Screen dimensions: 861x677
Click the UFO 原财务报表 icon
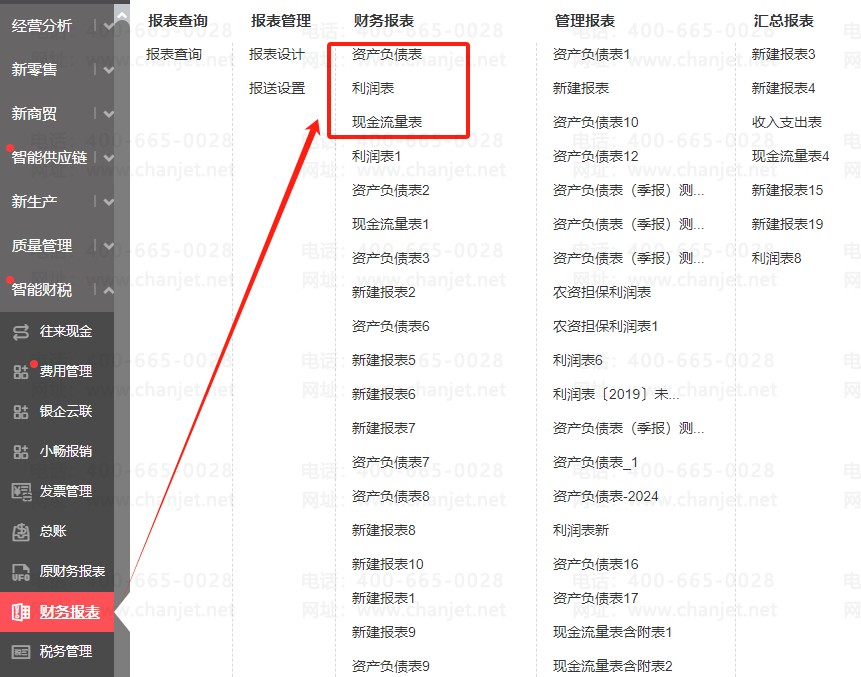point(21,572)
